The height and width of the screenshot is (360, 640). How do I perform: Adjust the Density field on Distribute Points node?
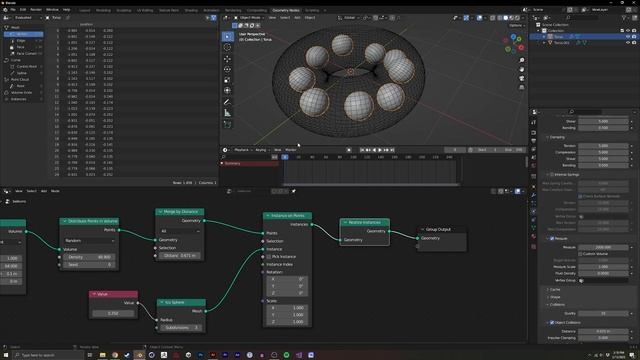89,257
